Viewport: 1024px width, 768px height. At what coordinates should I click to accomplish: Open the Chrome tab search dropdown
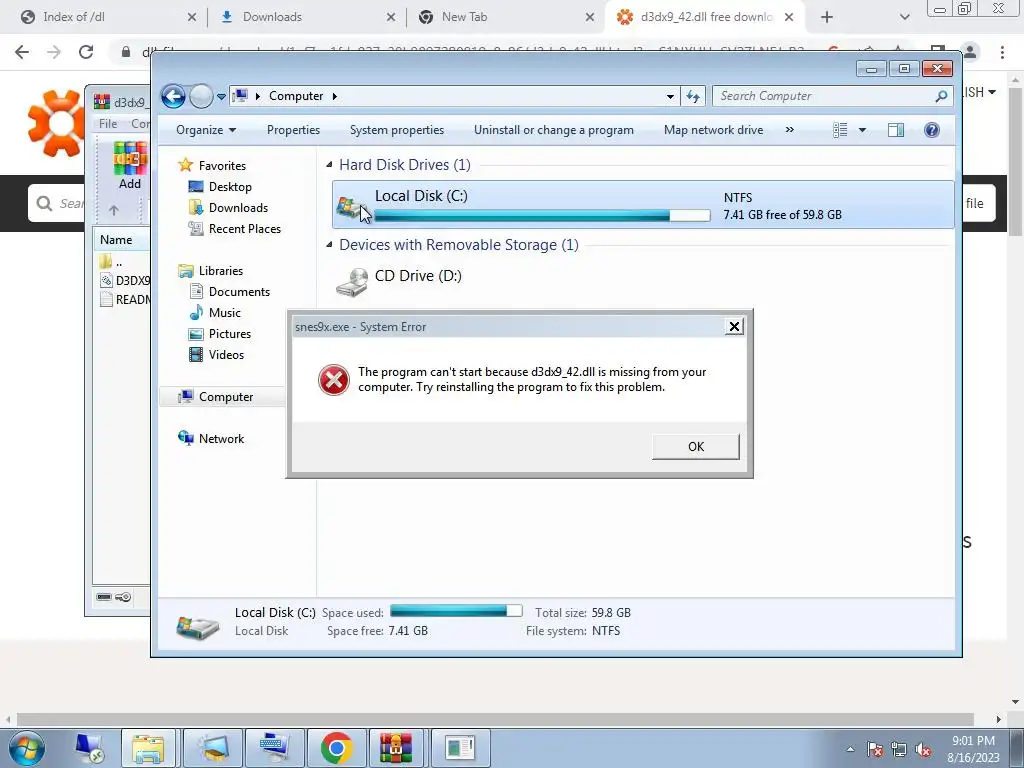tap(904, 18)
